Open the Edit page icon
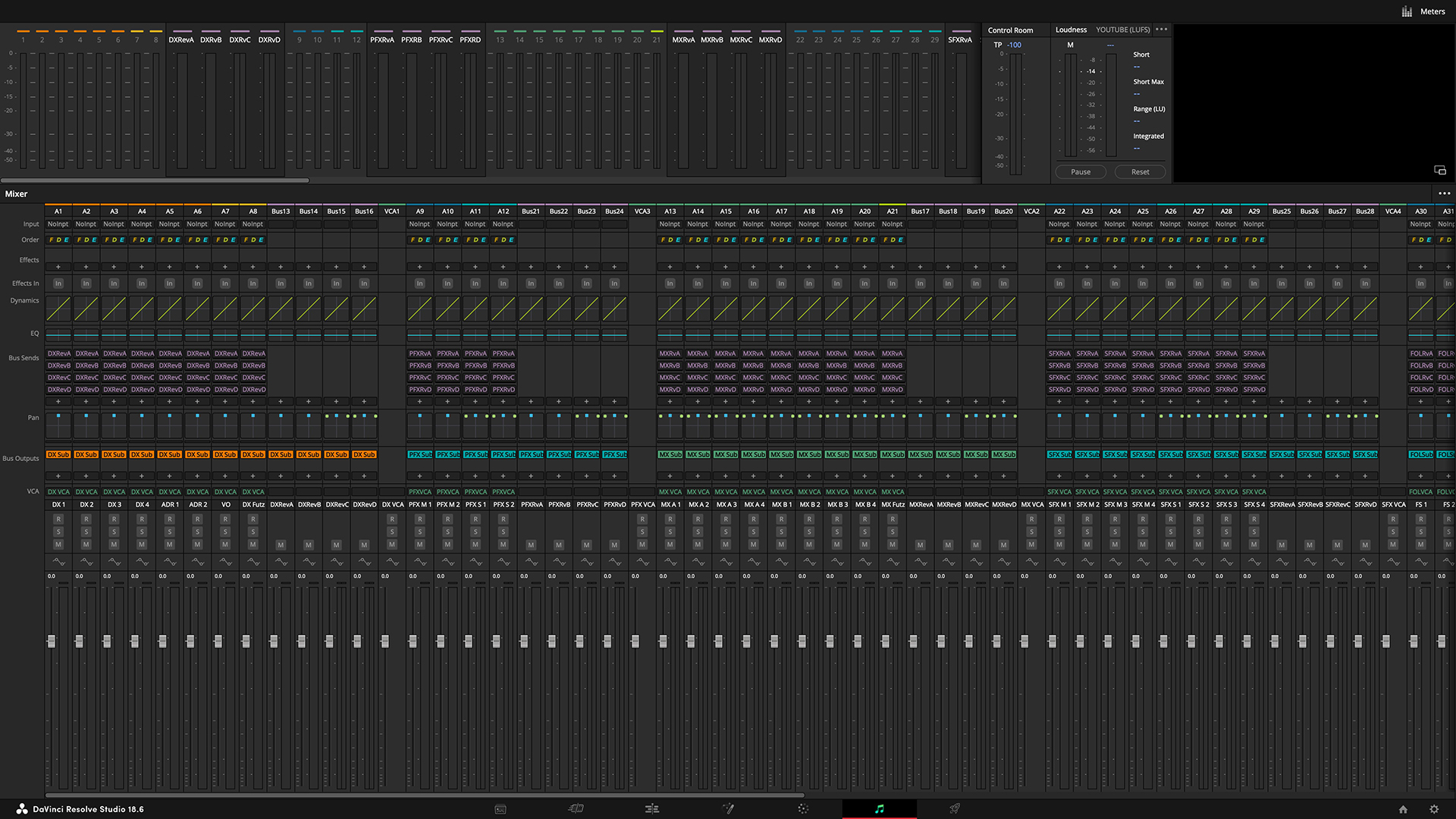Viewport: 1456px width, 819px height. pyautogui.click(x=652, y=809)
